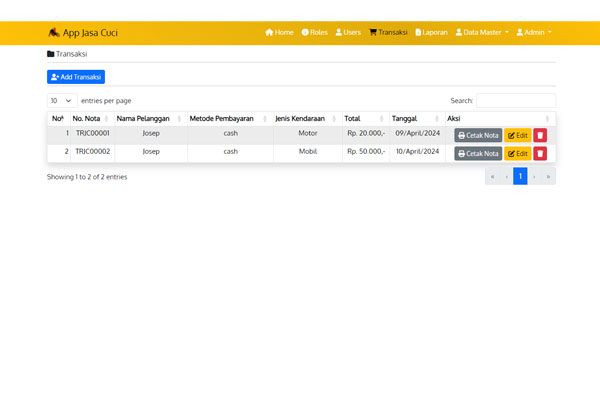Sort by the Tanggal column arrows
This screenshot has width=600, height=400.
tap(437, 119)
